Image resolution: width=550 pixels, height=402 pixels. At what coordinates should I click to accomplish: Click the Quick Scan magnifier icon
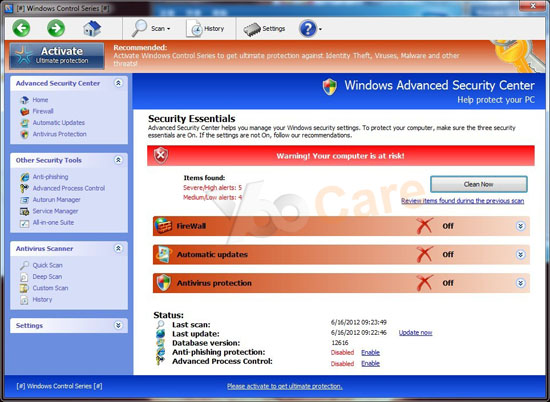(x=24, y=265)
